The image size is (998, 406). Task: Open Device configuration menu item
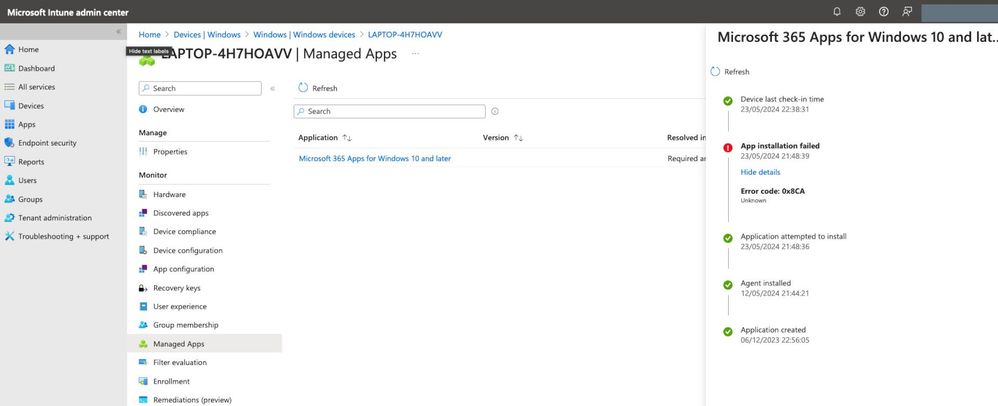point(188,251)
